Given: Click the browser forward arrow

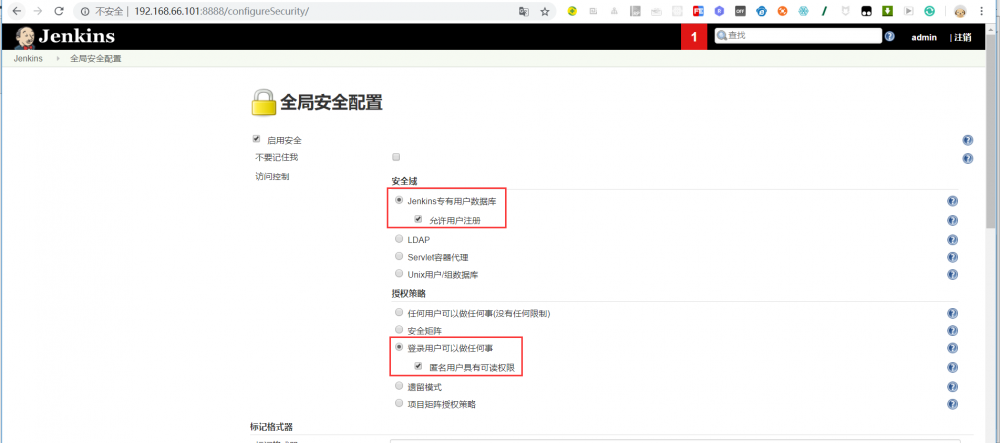Looking at the screenshot, I should point(38,11).
